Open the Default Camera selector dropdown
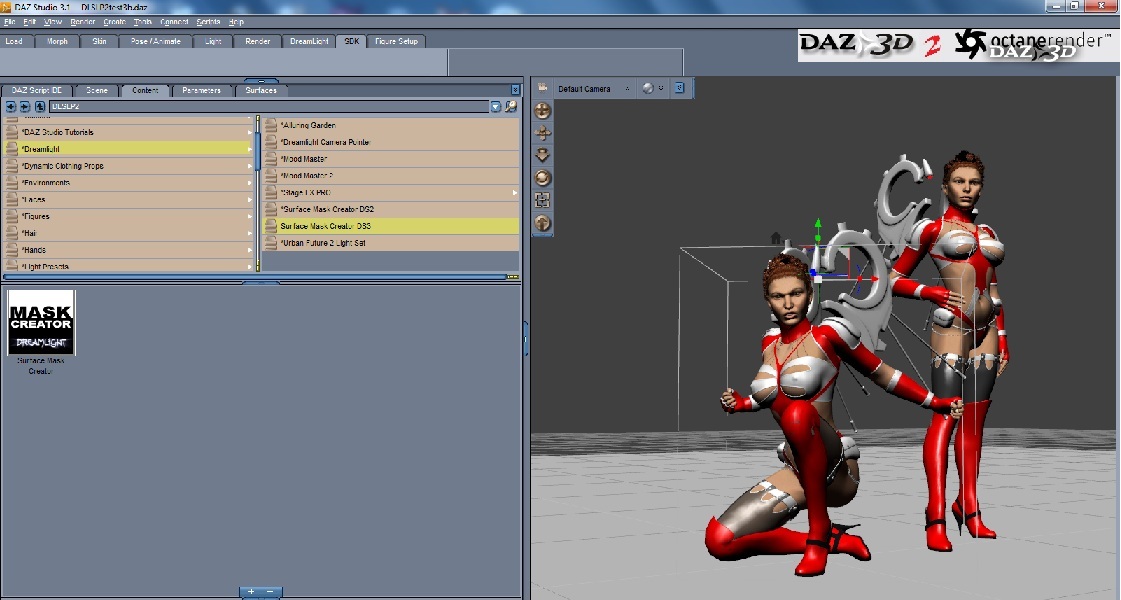Image resolution: width=1121 pixels, height=600 pixels. [627, 89]
